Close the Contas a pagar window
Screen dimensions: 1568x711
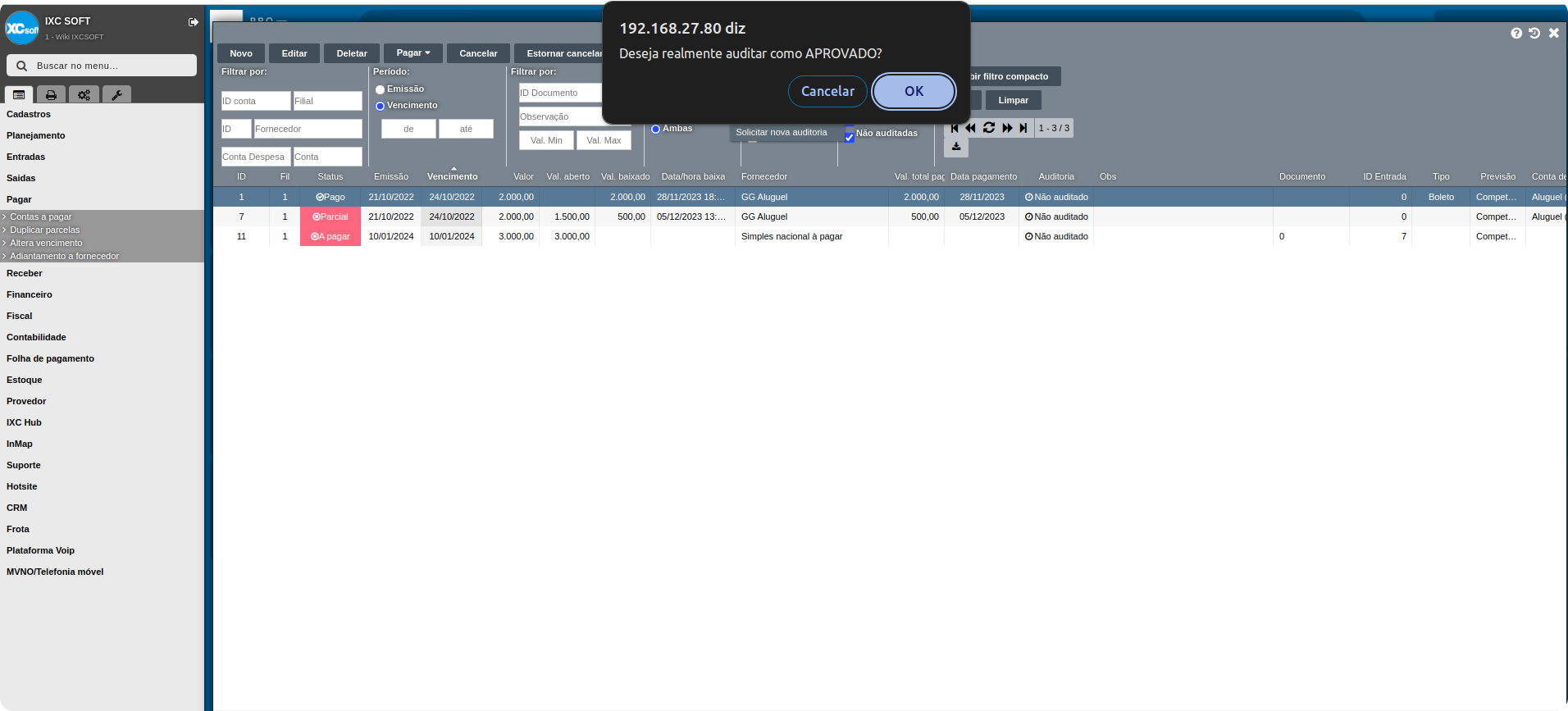coord(1553,33)
